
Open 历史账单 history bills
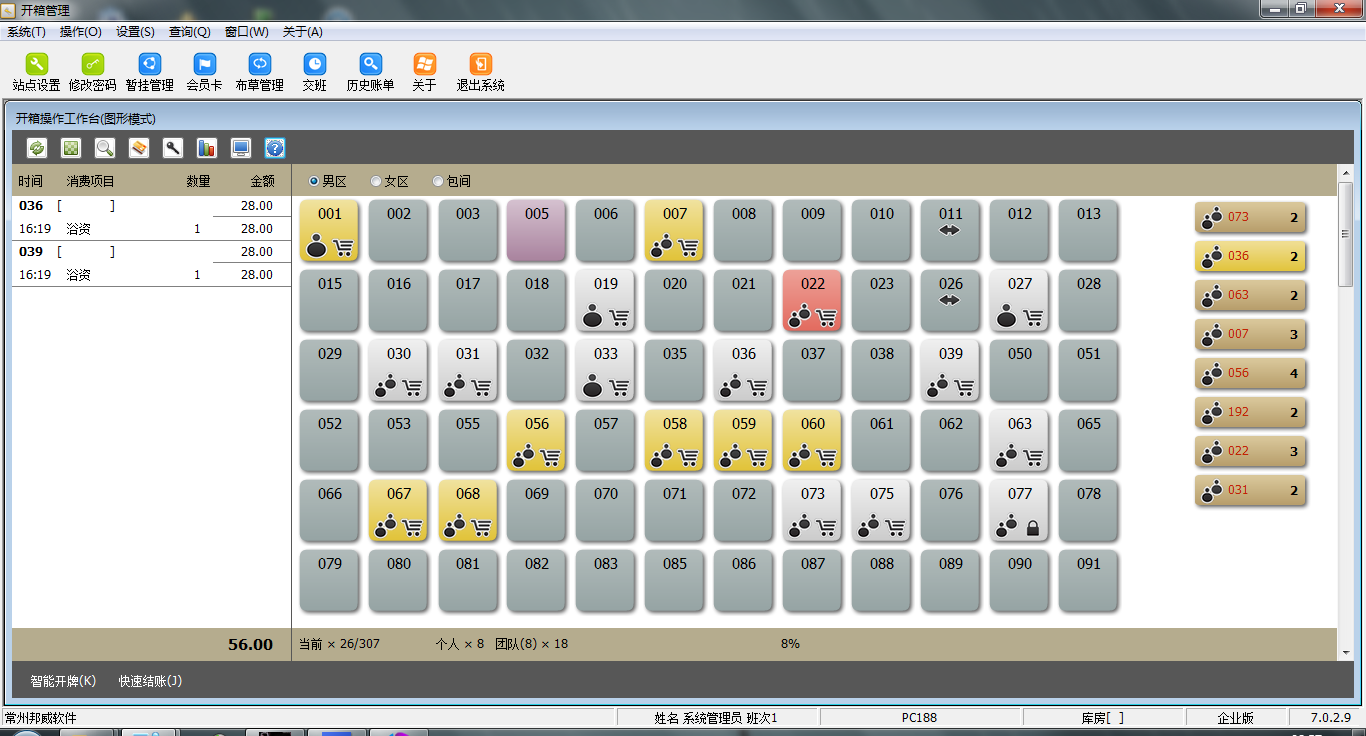point(370,72)
